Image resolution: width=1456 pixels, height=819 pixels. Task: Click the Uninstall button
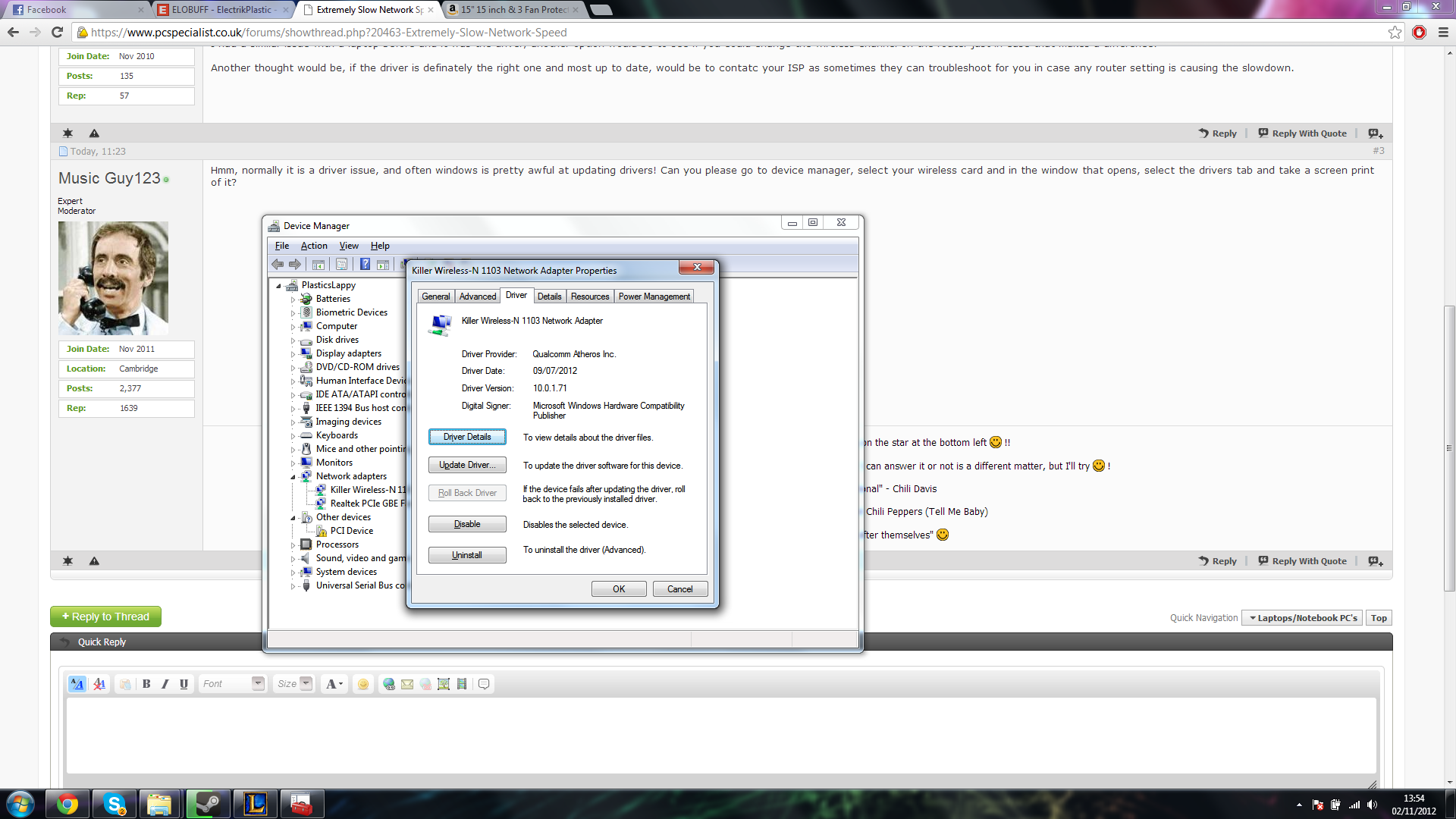pyautogui.click(x=467, y=555)
